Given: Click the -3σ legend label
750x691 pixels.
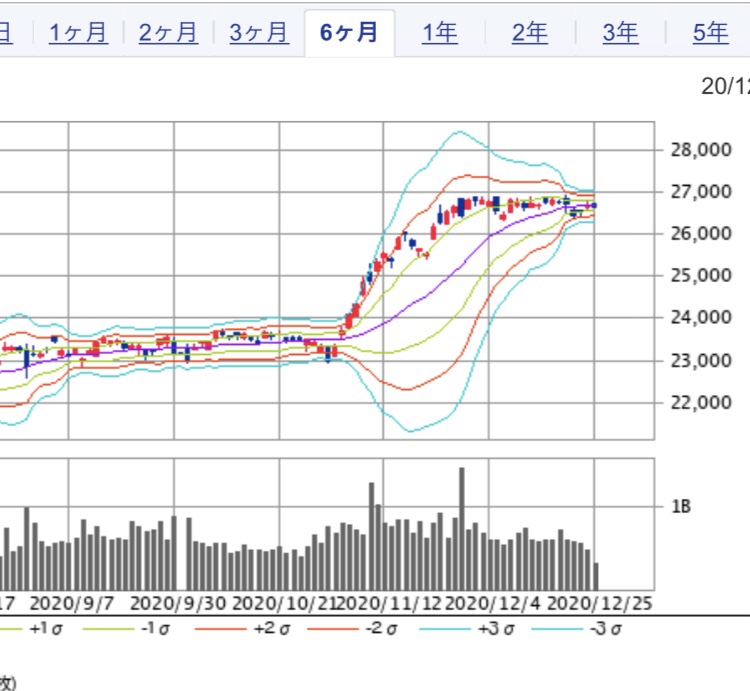Looking at the screenshot, I should pos(608,629).
